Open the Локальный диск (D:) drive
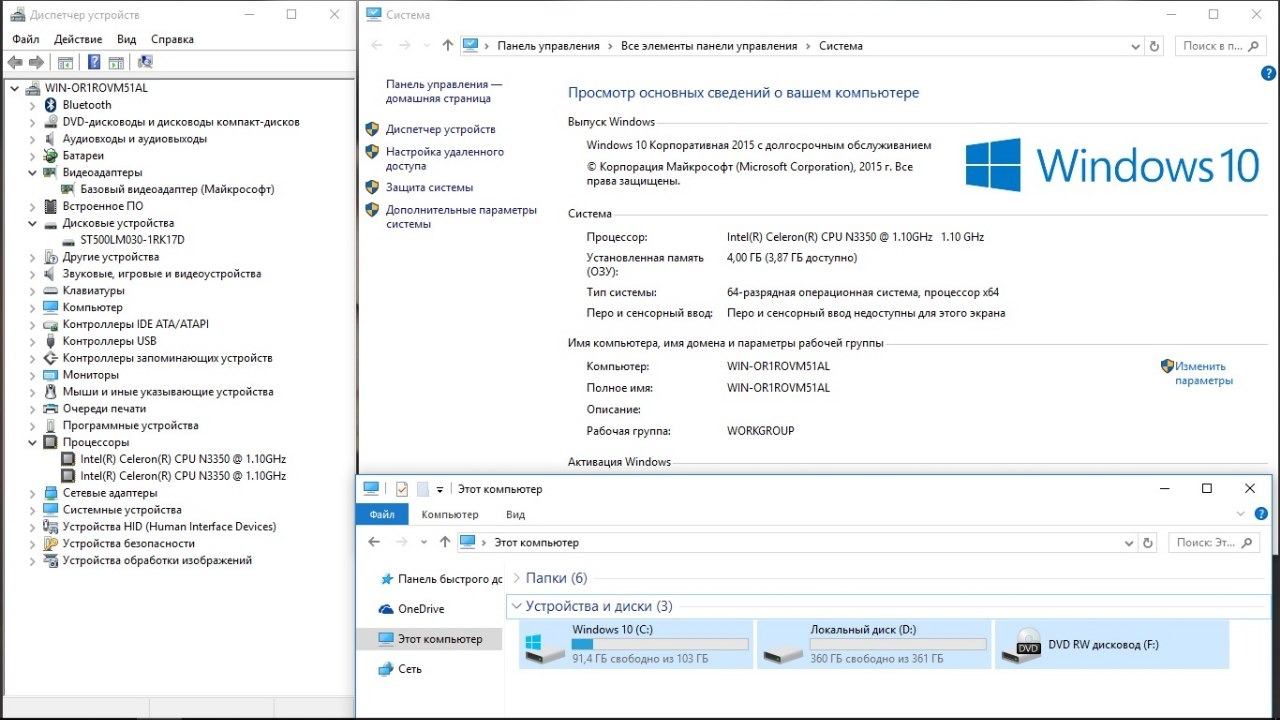 tap(874, 644)
